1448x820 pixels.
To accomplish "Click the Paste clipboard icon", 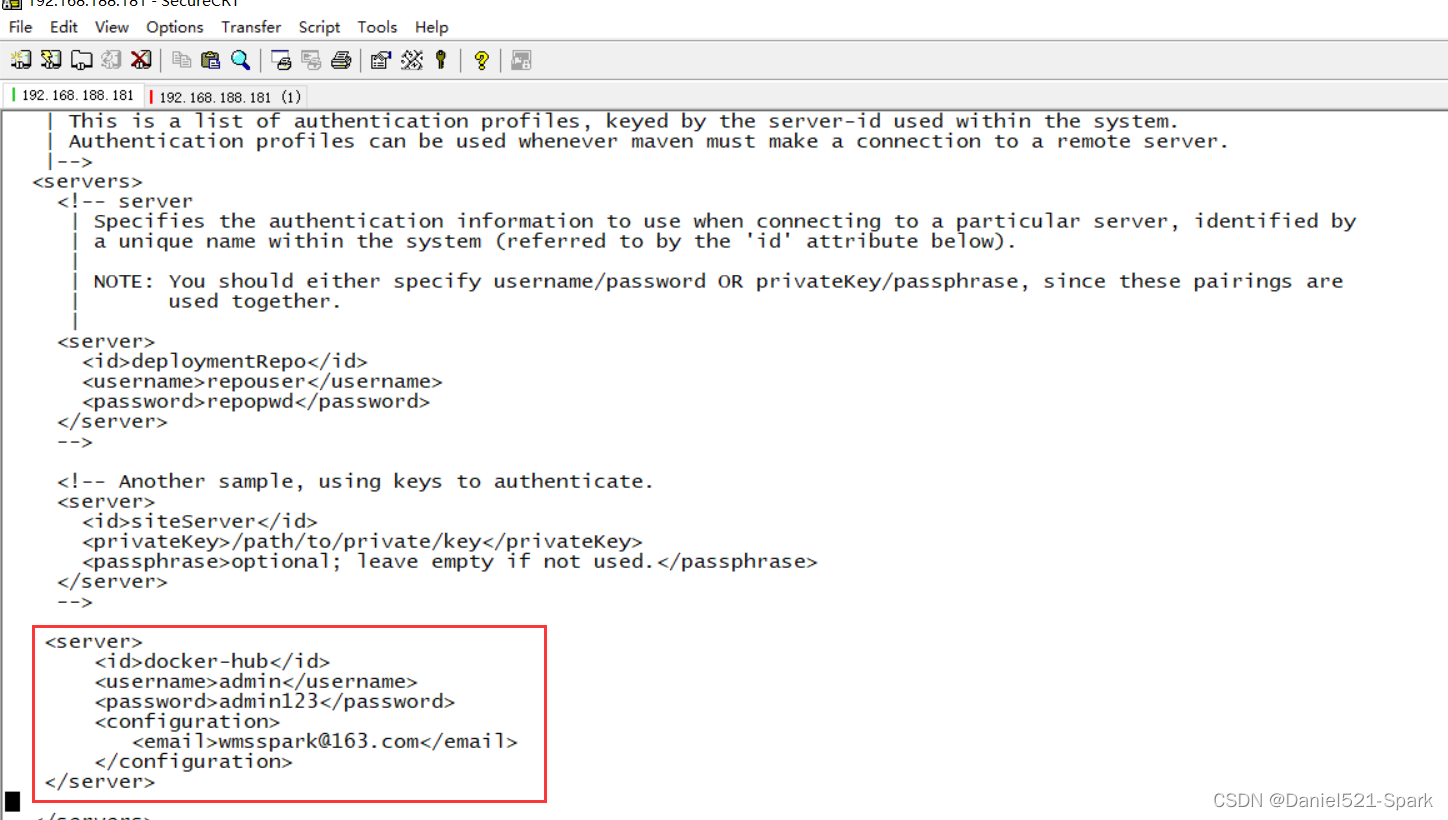I will point(211,60).
